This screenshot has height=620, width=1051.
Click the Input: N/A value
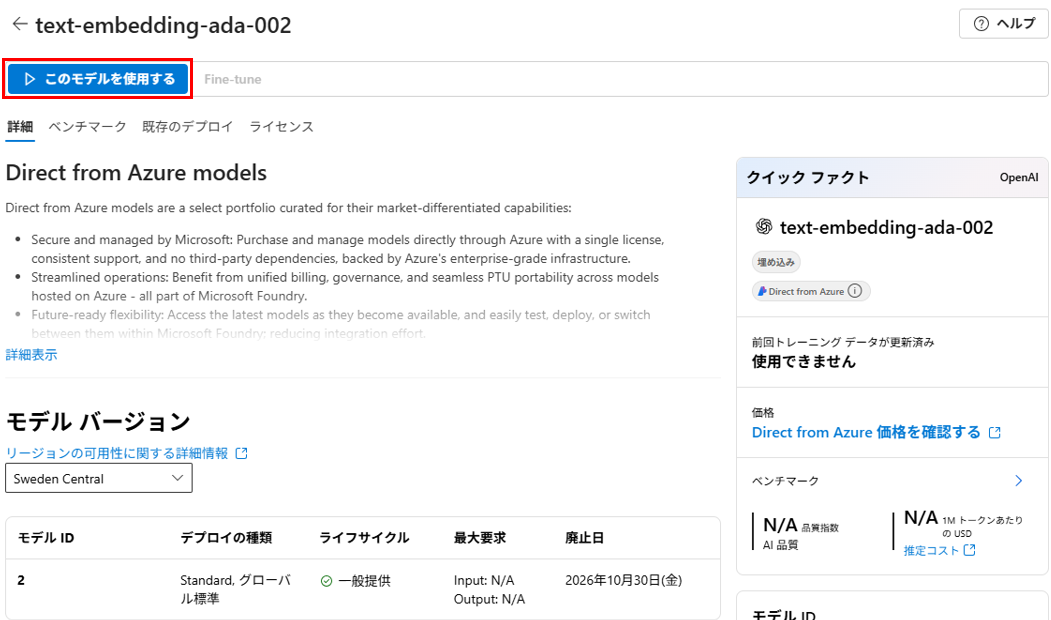click(484, 580)
